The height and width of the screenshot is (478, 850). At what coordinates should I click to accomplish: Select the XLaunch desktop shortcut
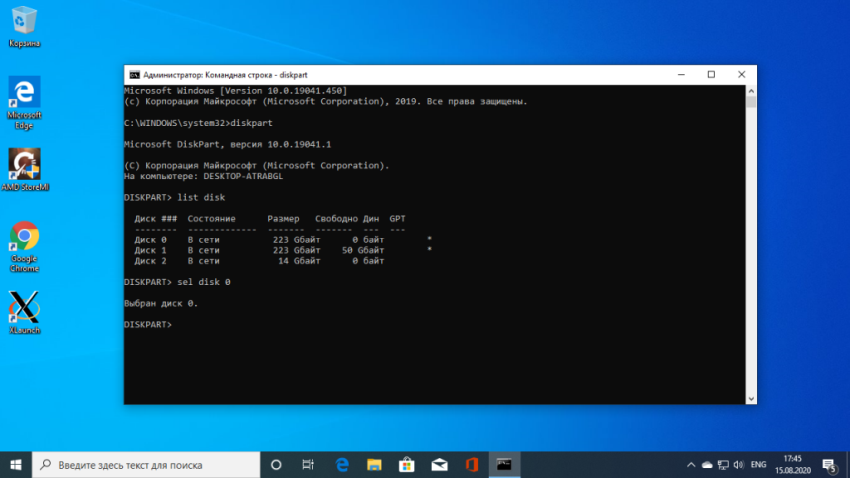[24, 309]
